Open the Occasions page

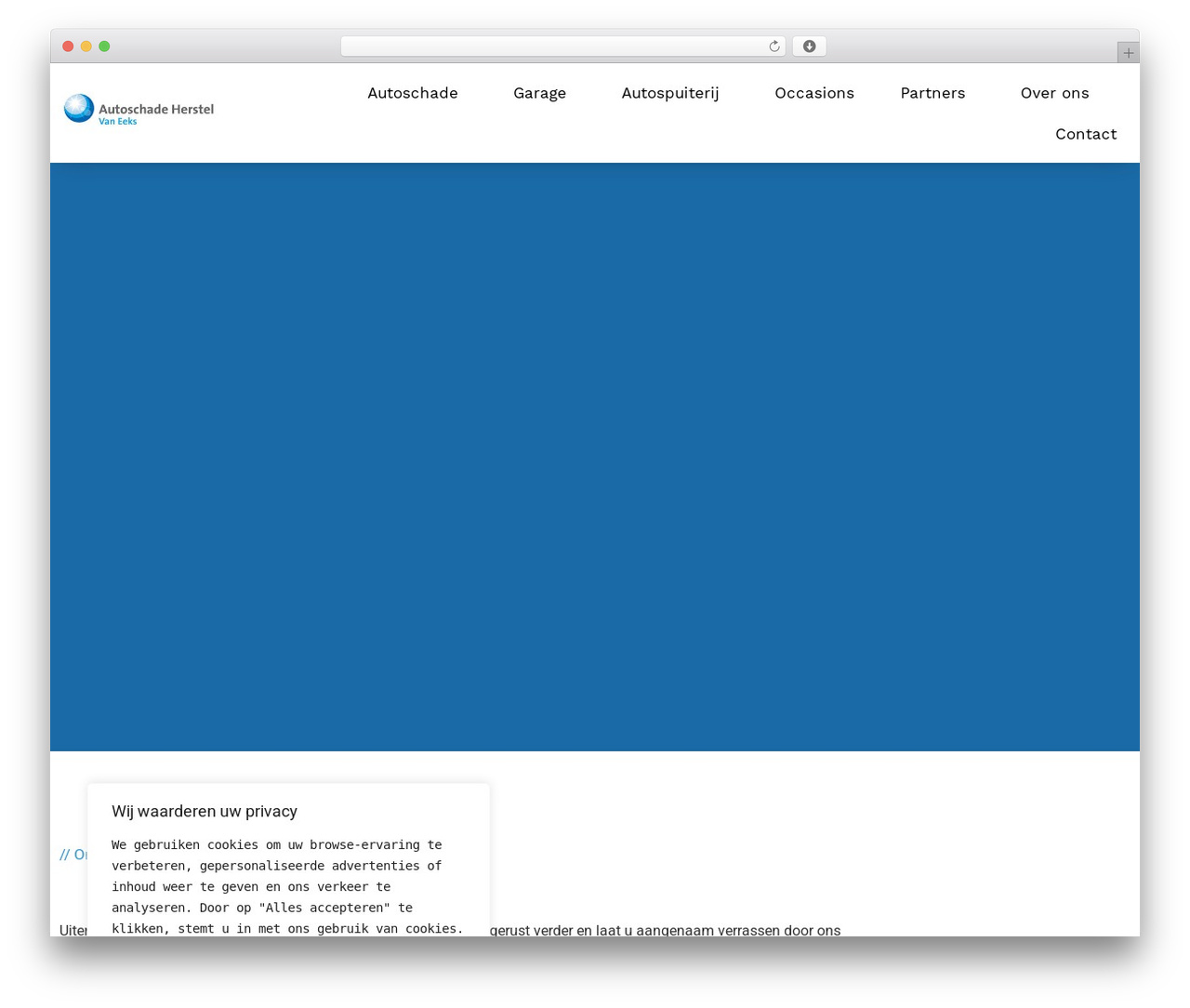pyautogui.click(x=814, y=93)
